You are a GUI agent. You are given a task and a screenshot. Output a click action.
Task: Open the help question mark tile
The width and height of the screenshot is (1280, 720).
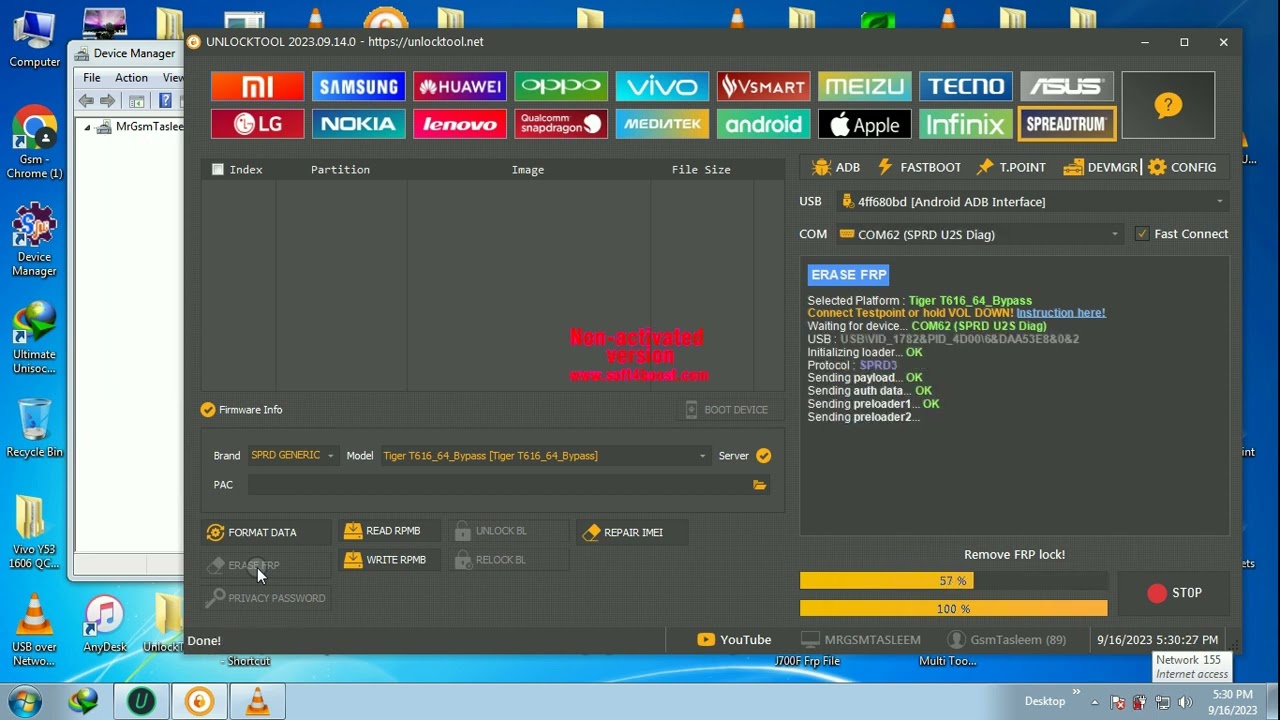1168,105
